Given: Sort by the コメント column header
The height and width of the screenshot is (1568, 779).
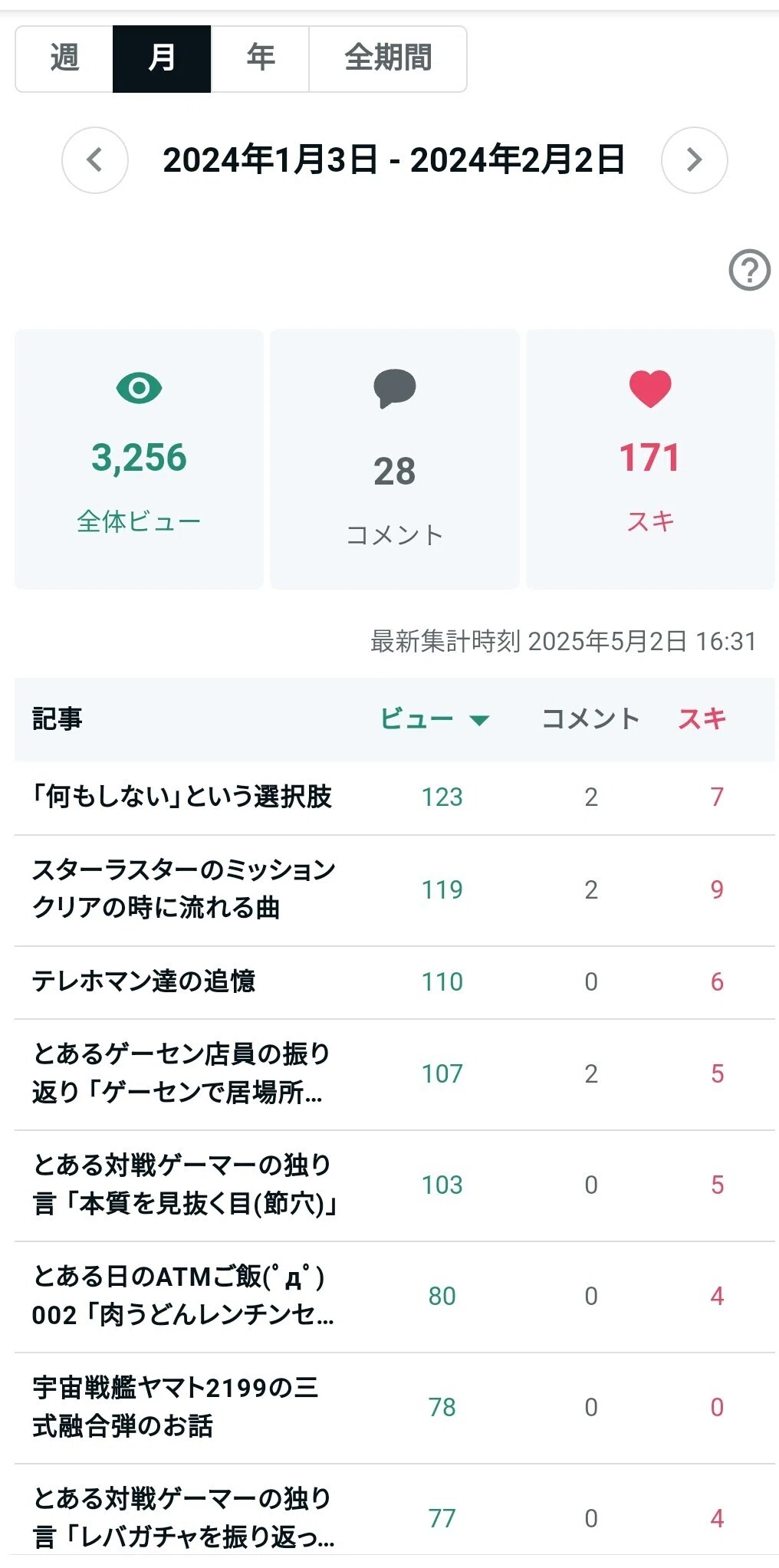Looking at the screenshot, I should [x=590, y=719].
